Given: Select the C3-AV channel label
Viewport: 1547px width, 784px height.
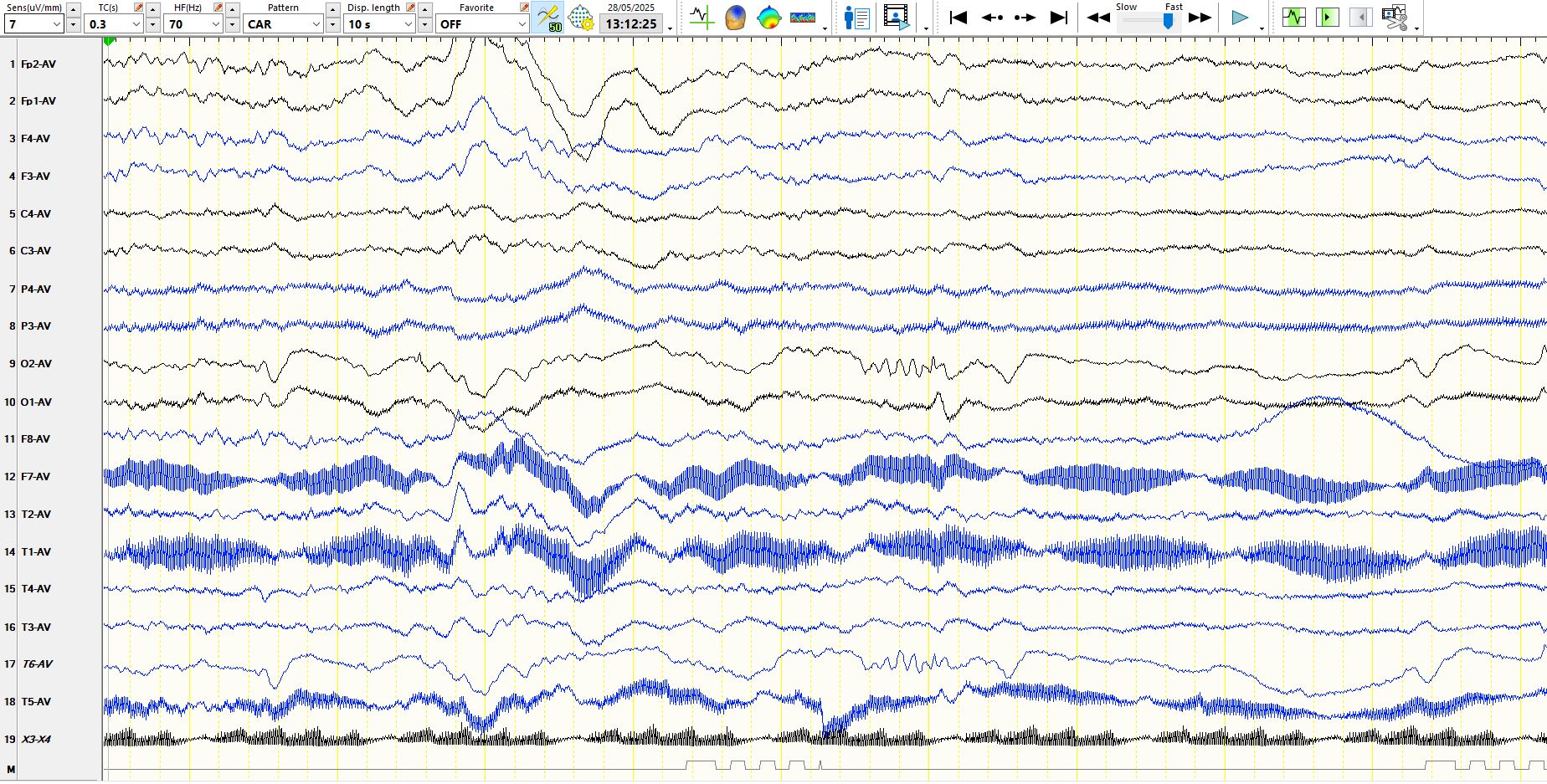Looking at the screenshot, I should pyautogui.click(x=35, y=251).
